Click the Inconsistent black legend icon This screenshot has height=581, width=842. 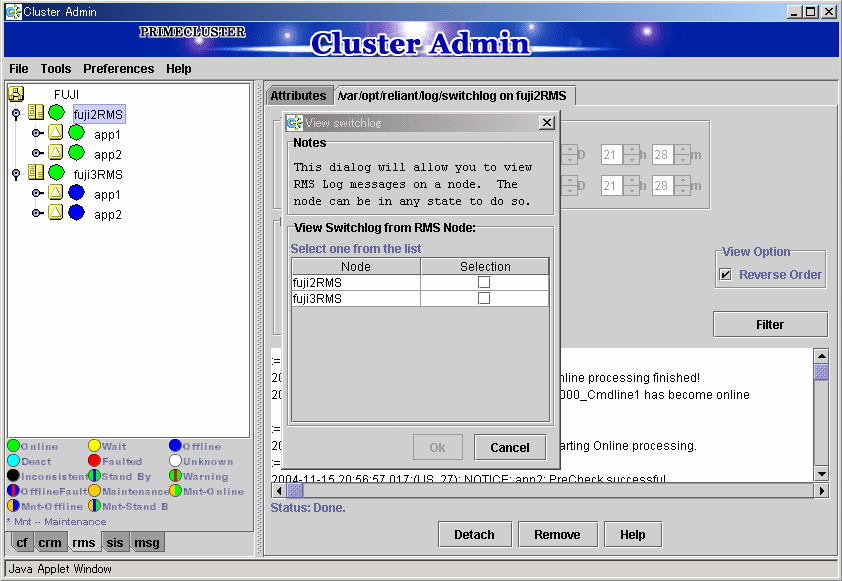(x=13, y=476)
